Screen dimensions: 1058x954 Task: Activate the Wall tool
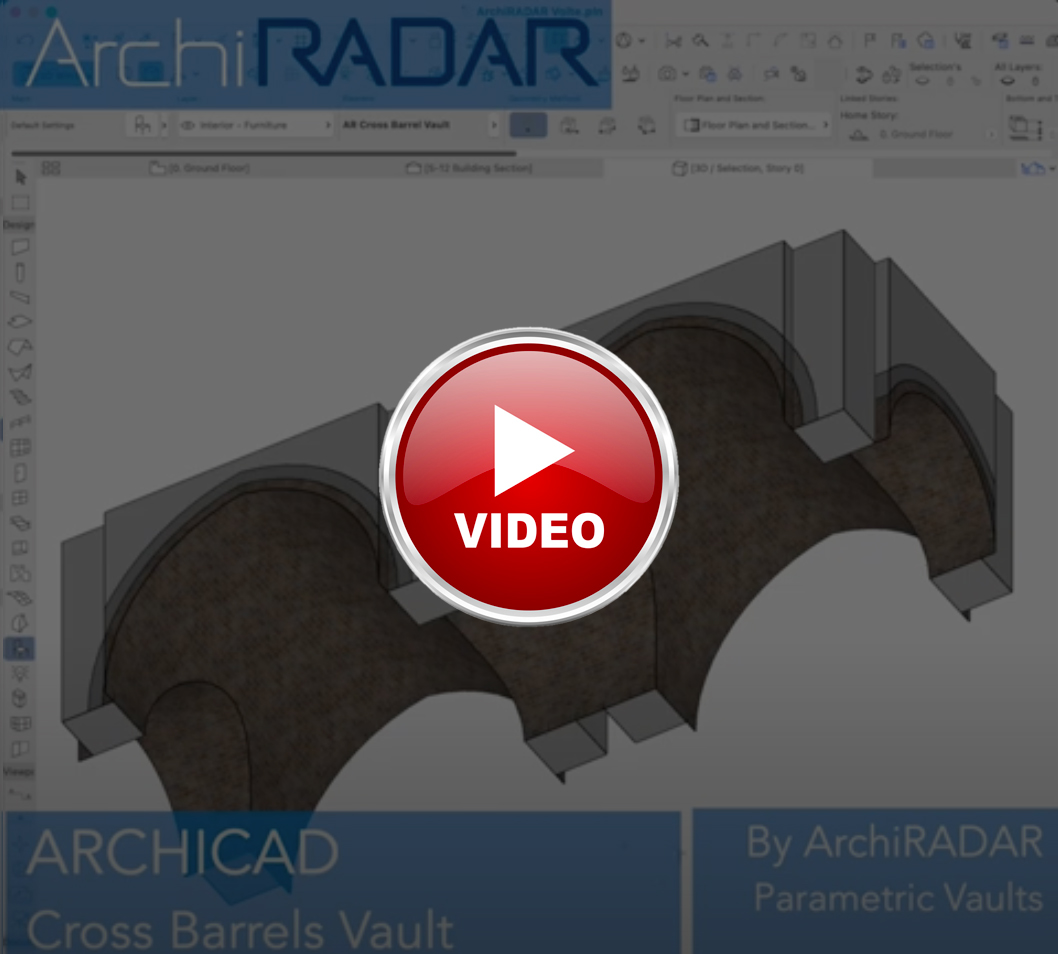(20, 247)
